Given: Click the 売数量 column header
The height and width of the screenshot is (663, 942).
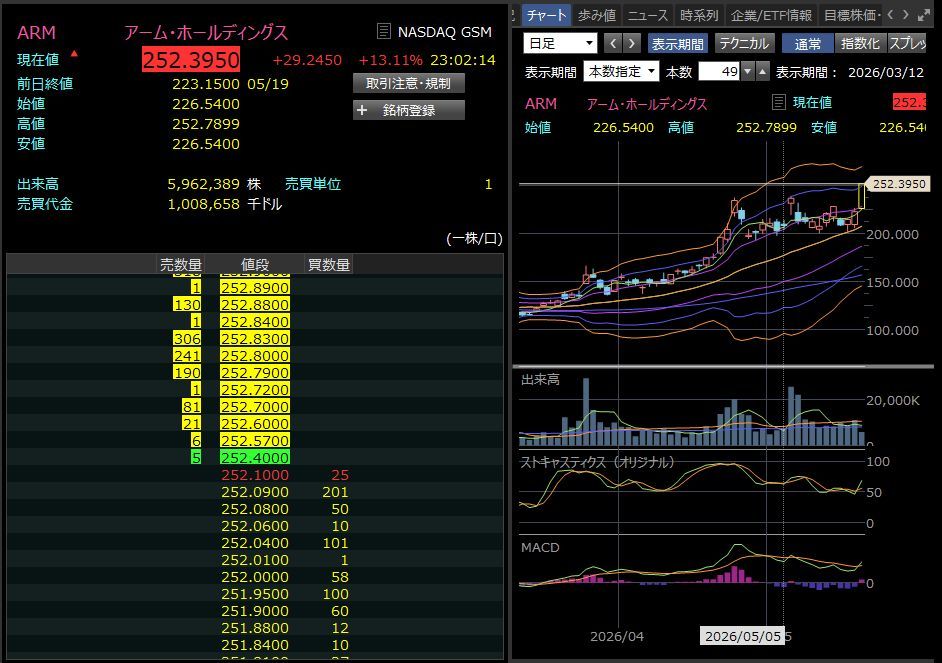Looking at the screenshot, I should (x=180, y=264).
